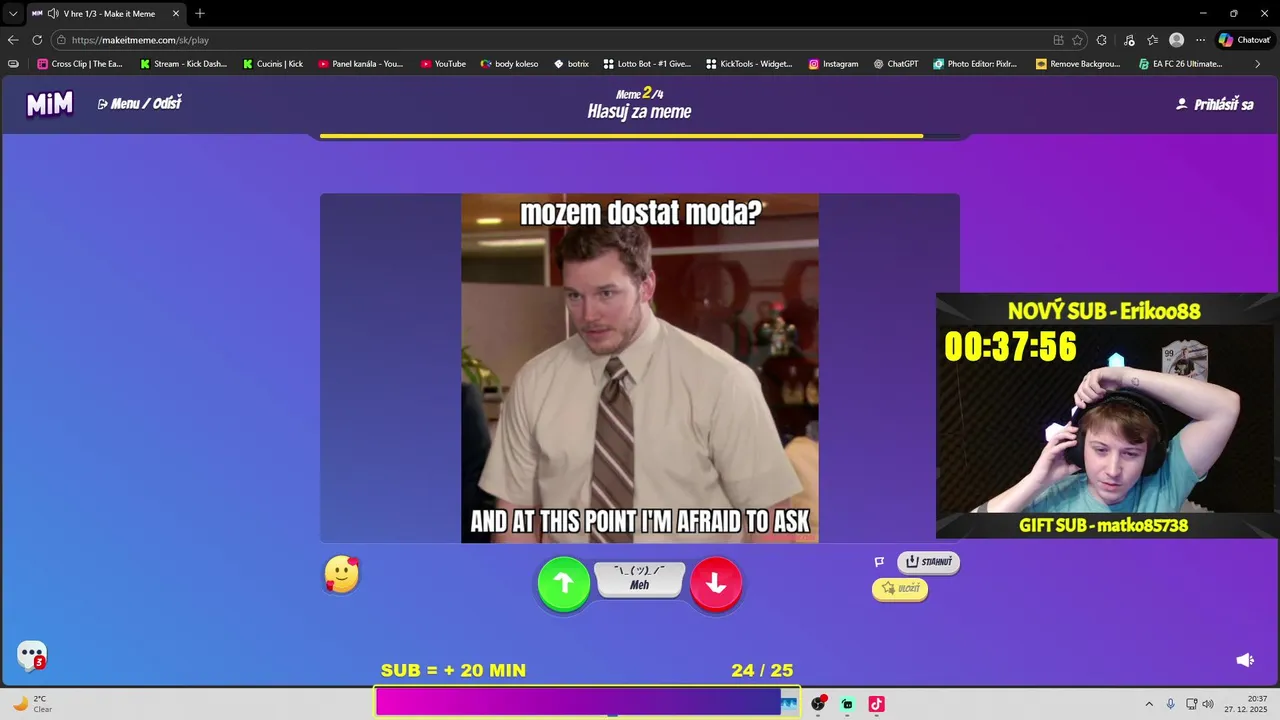Save the meme with Uložiť
1280x720 pixels.
click(900, 589)
